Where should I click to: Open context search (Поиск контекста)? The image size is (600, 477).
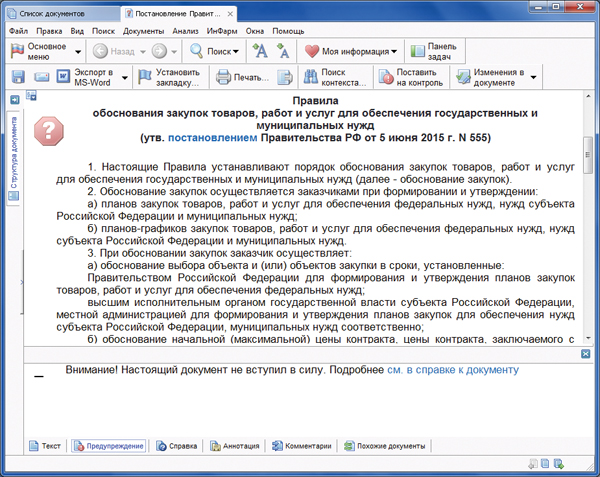[x=340, y=77]
